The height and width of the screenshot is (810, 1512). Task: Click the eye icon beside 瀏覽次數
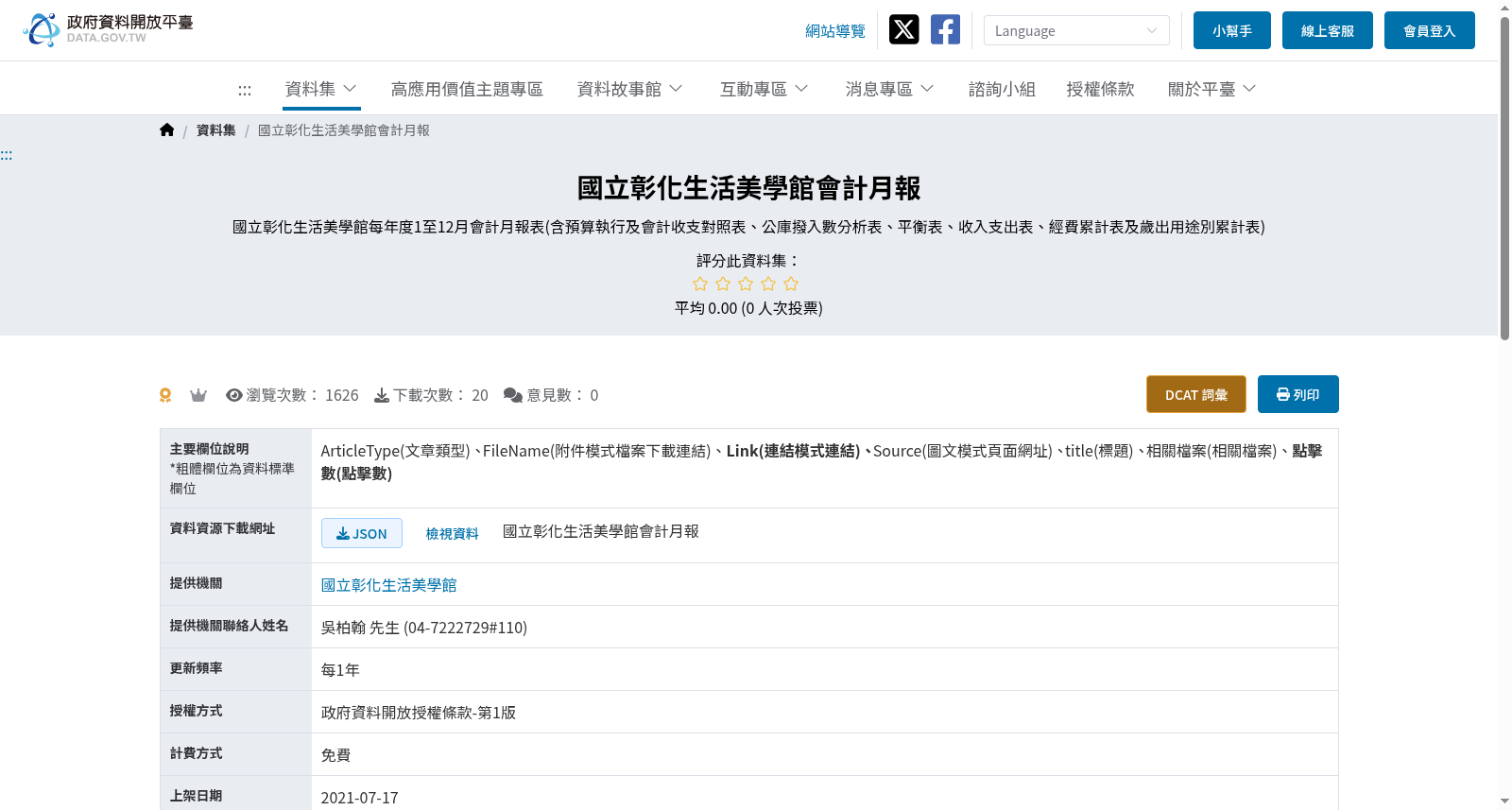tap(234, 395)
